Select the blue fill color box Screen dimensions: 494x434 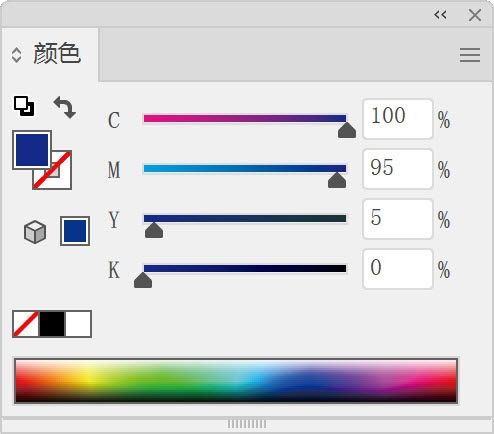point(32,150)
